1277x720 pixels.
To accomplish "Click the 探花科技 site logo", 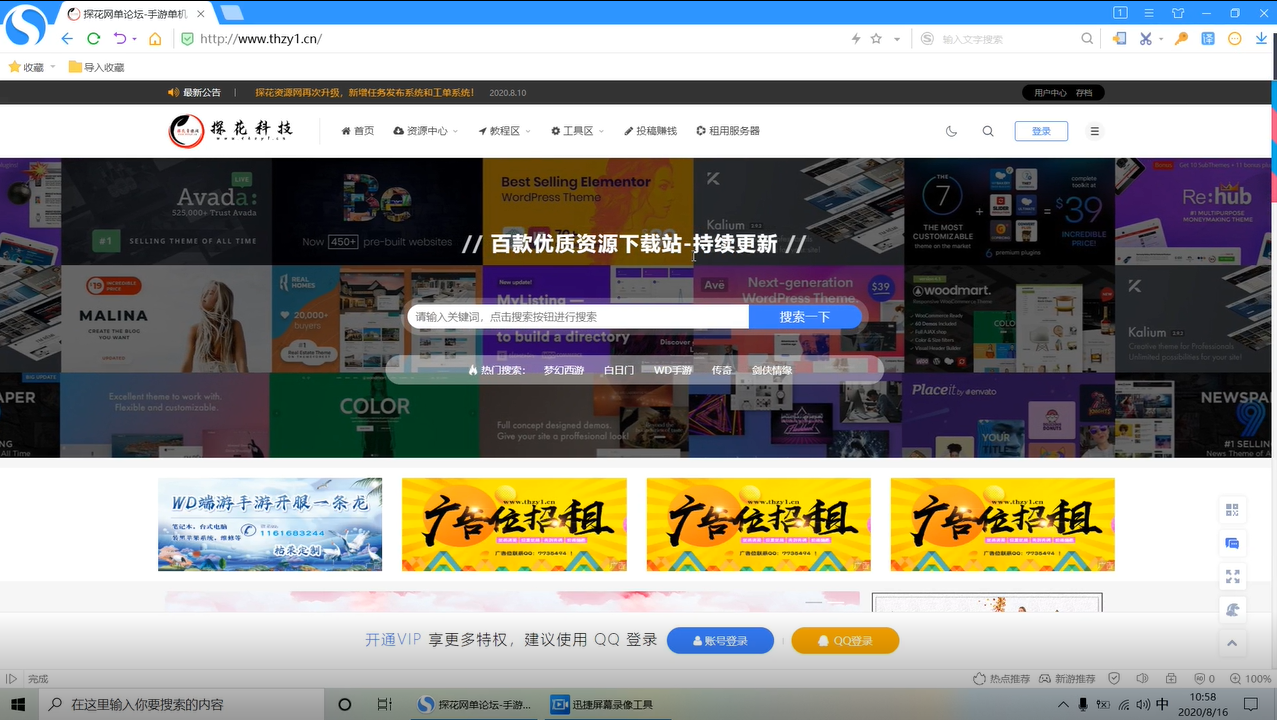I will coord(231,131).
